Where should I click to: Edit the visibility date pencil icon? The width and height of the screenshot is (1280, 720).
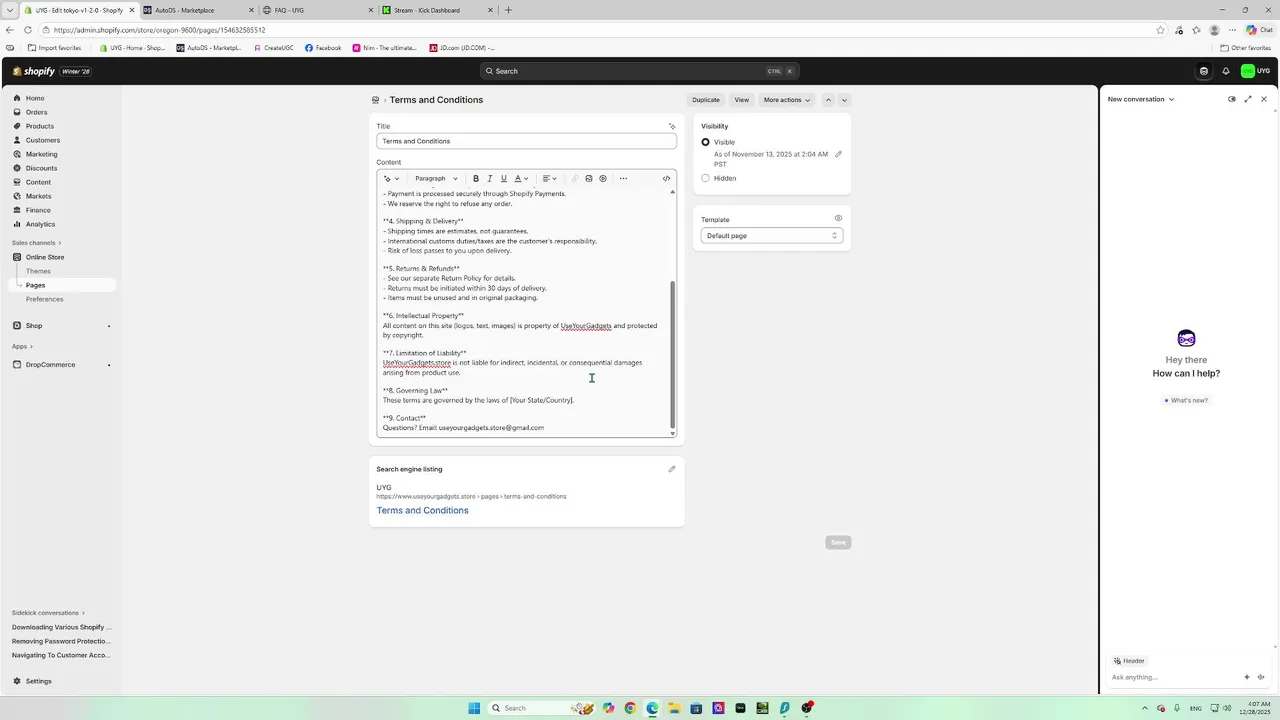pyautogui.click(x=838, y=154)
